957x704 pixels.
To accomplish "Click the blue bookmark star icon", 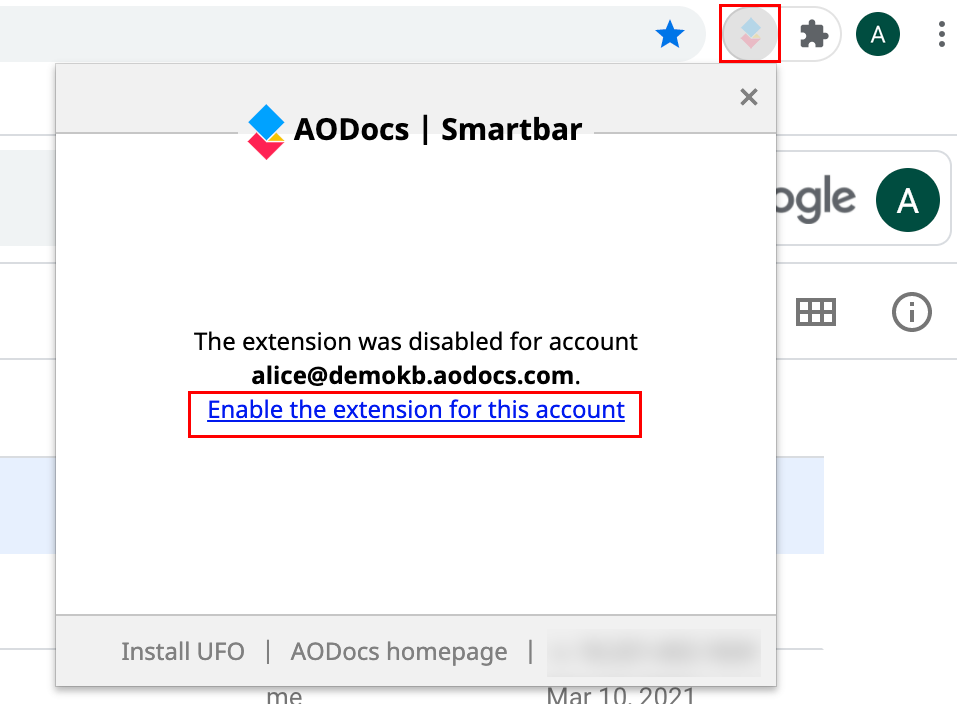I will [670, 34].
